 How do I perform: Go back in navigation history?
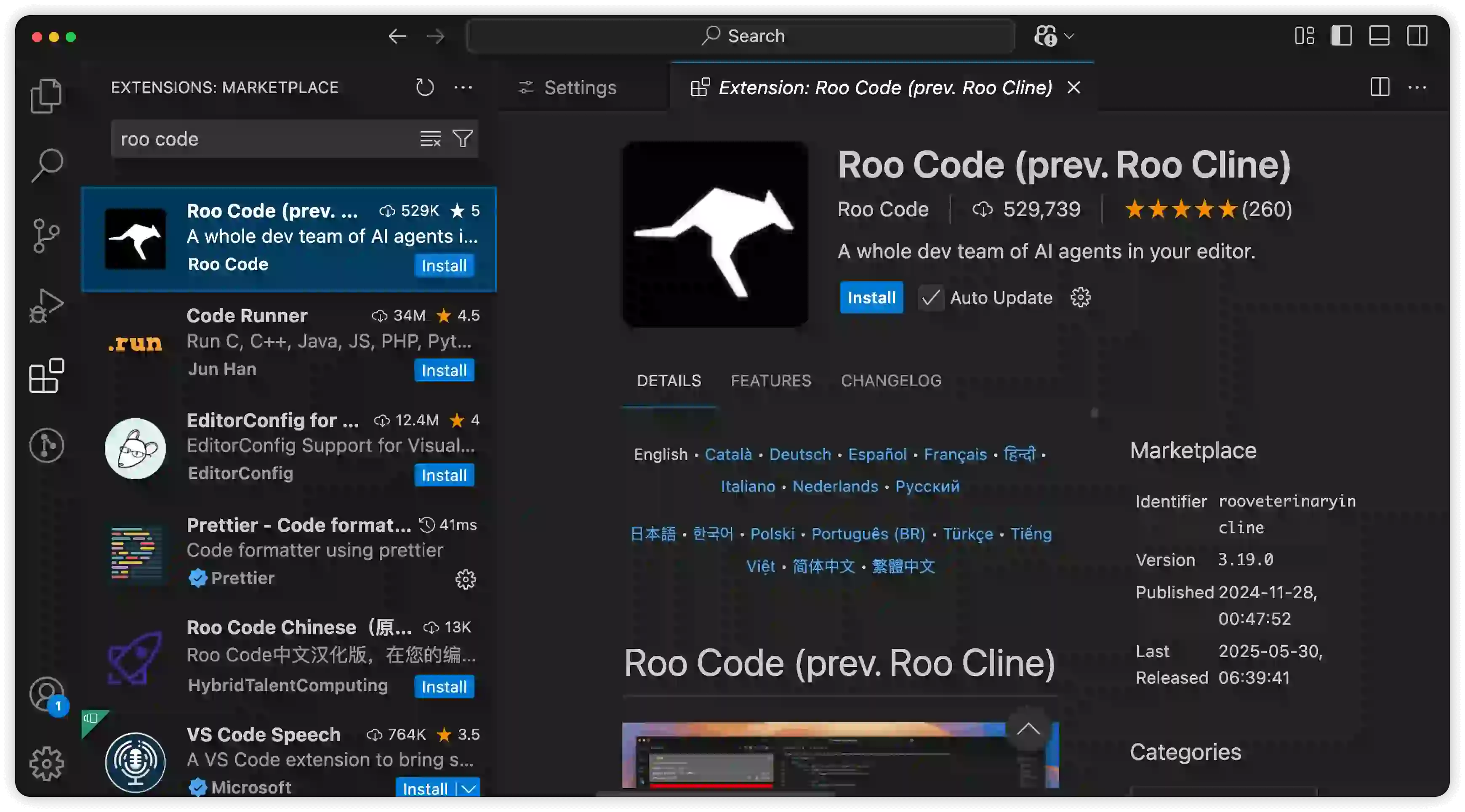click(x=397, y=36)
